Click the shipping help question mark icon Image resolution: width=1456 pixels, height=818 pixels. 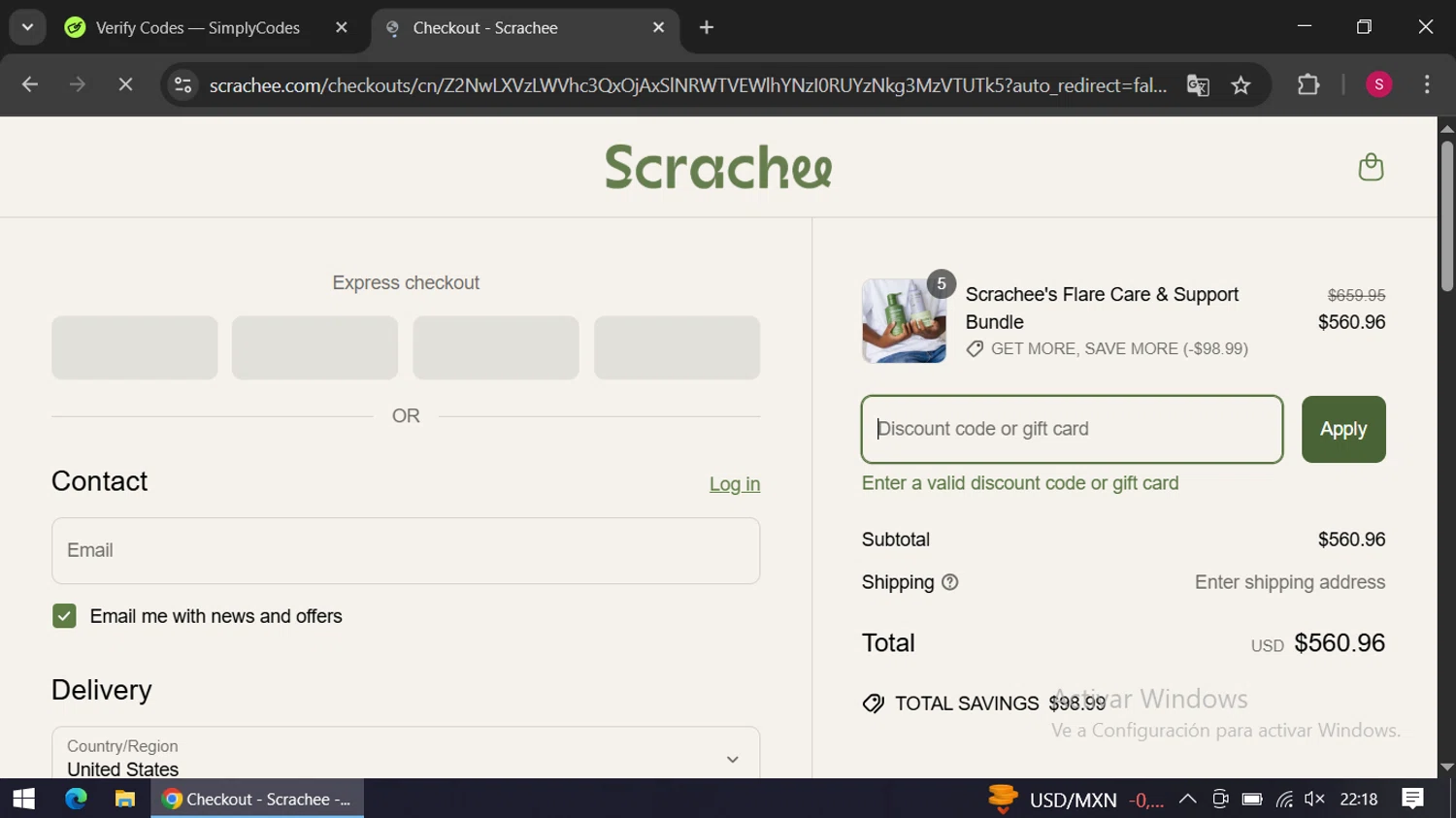950,582
